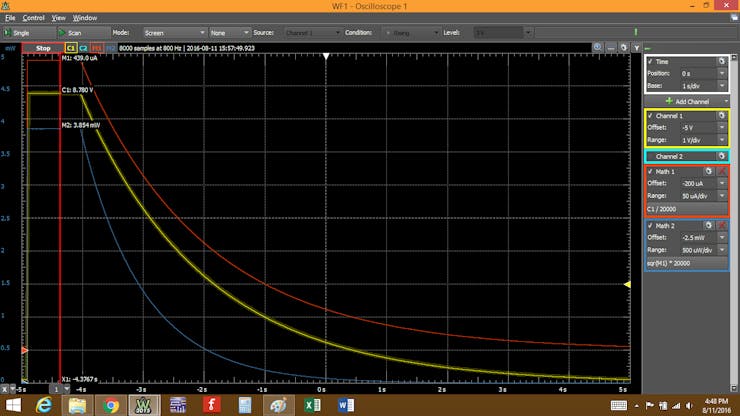Click Add Channel button

[x=687, y=102]
